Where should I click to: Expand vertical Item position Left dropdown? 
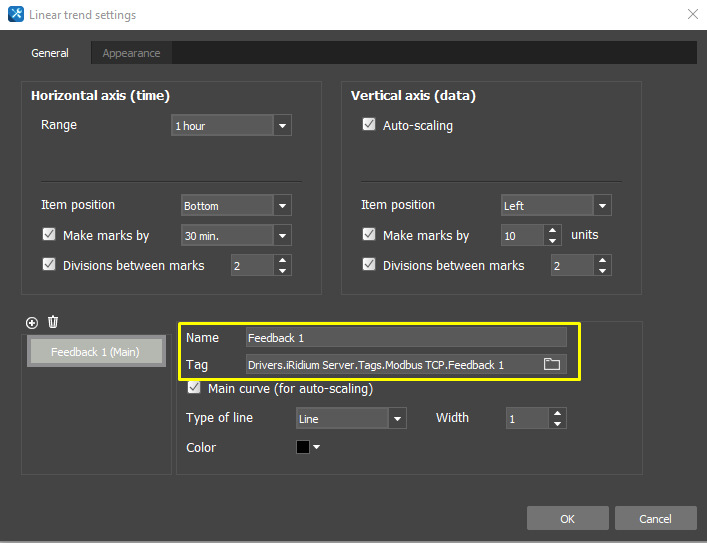tap(602, 206)
